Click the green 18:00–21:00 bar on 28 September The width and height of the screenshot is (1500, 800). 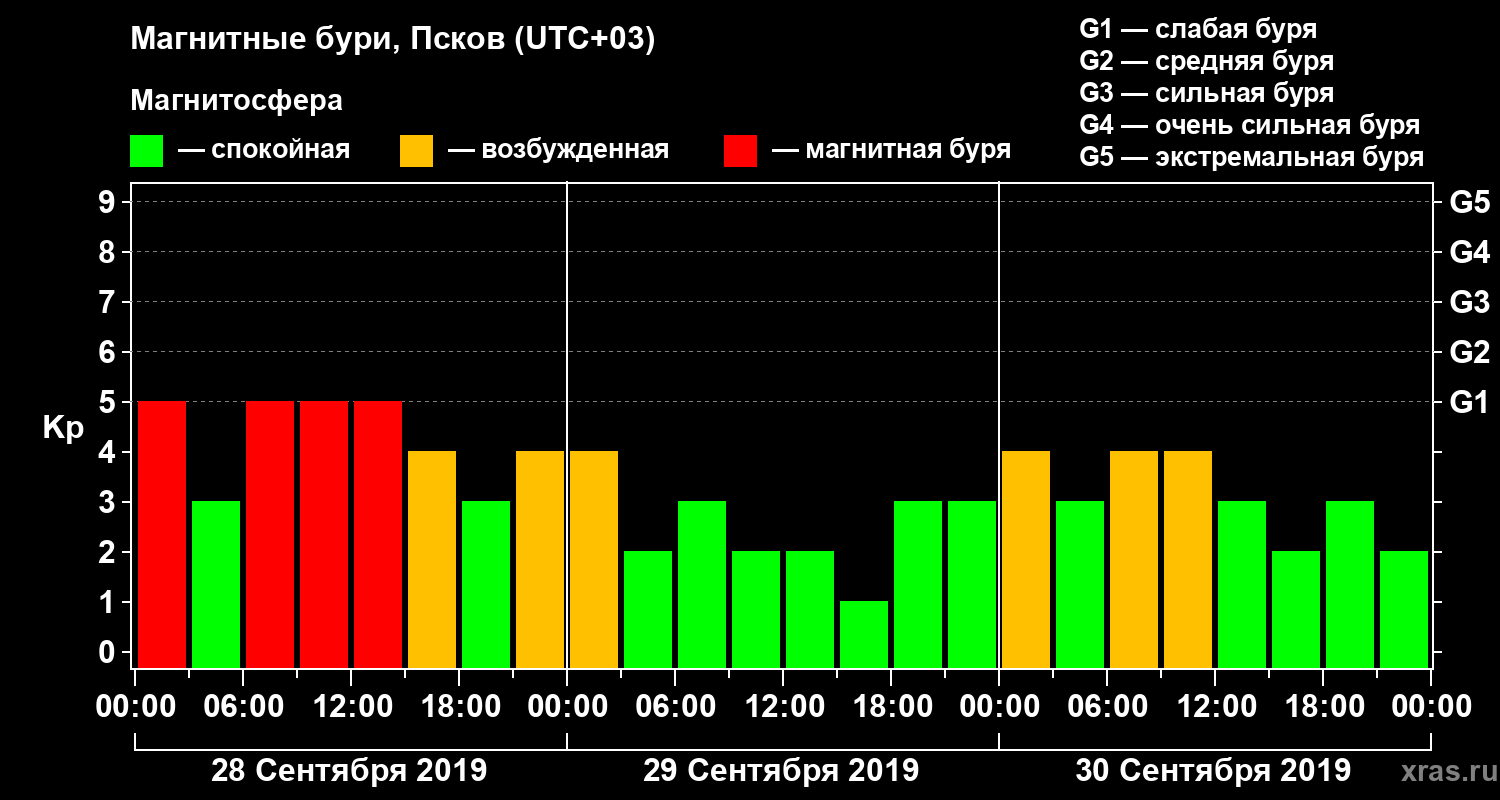tap(486, 584)
